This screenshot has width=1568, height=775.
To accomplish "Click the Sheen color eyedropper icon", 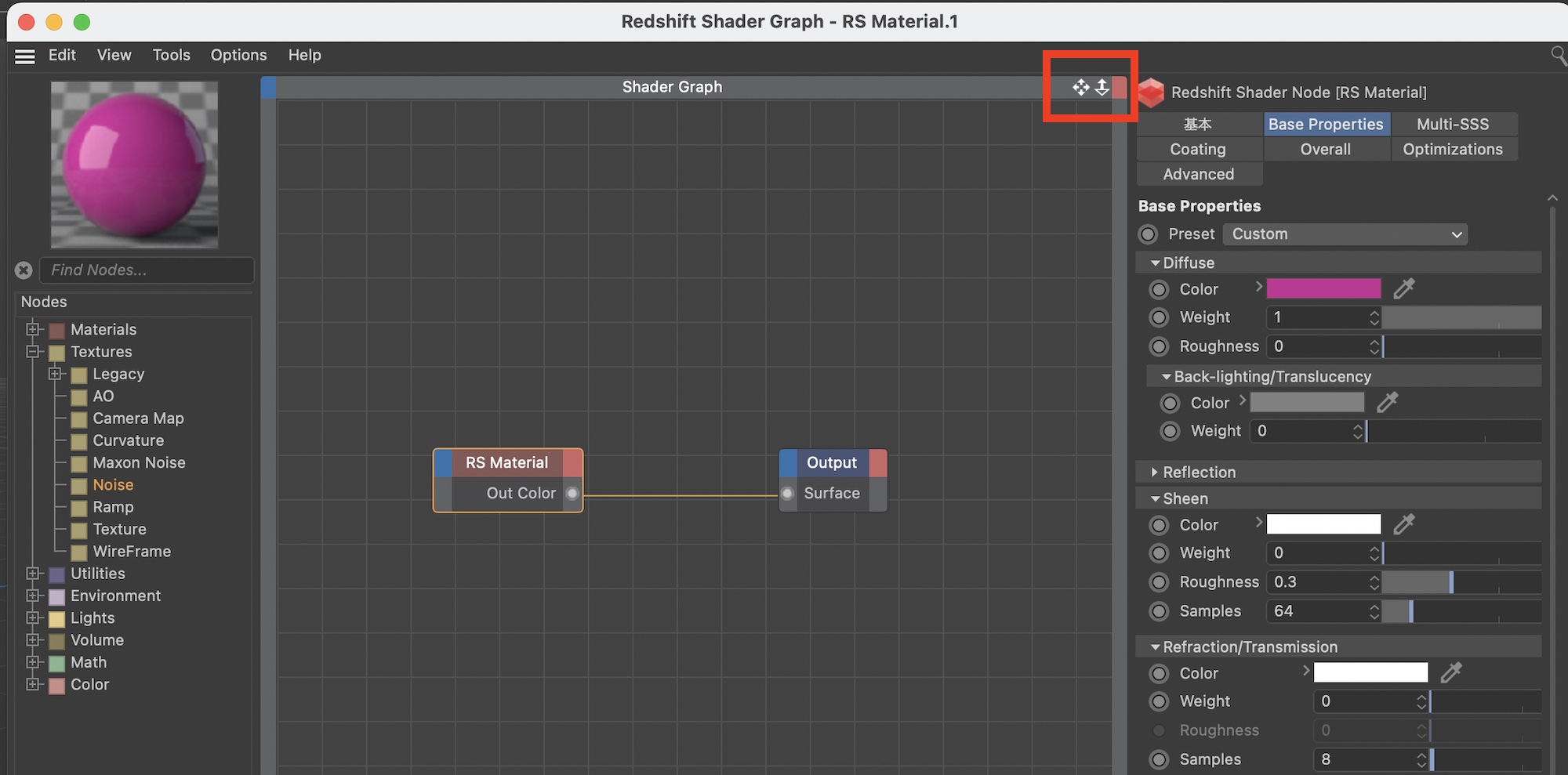I will (x=1403, y=524).
